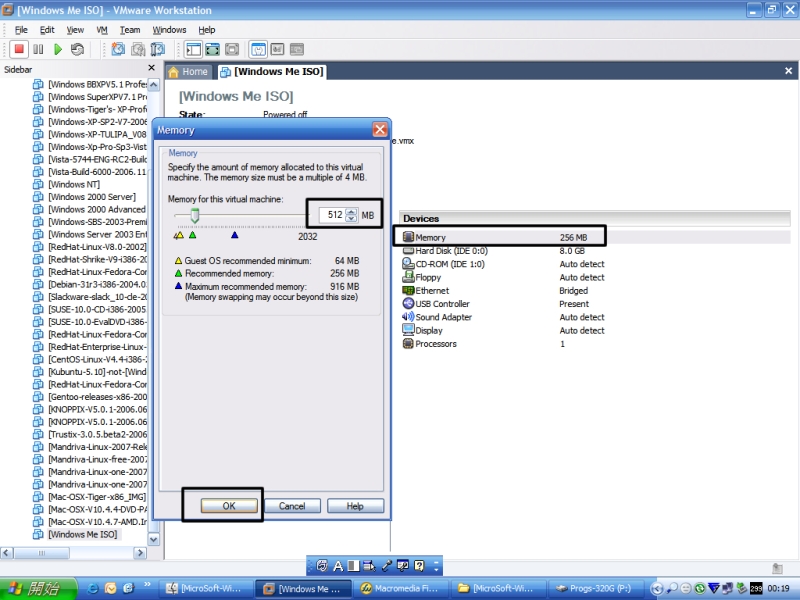The height and width of the screenshot is (600, 800).
Task: Select [Mac-OSX-Tiger-x86_IMG] in sidebar
Action: coord(97,496)
